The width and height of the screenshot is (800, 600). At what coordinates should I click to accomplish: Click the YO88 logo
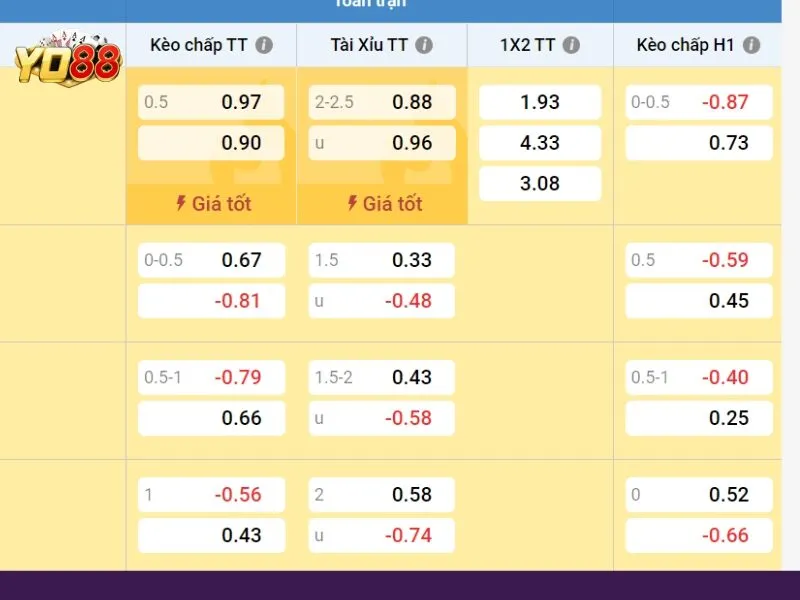coord(66,58)
